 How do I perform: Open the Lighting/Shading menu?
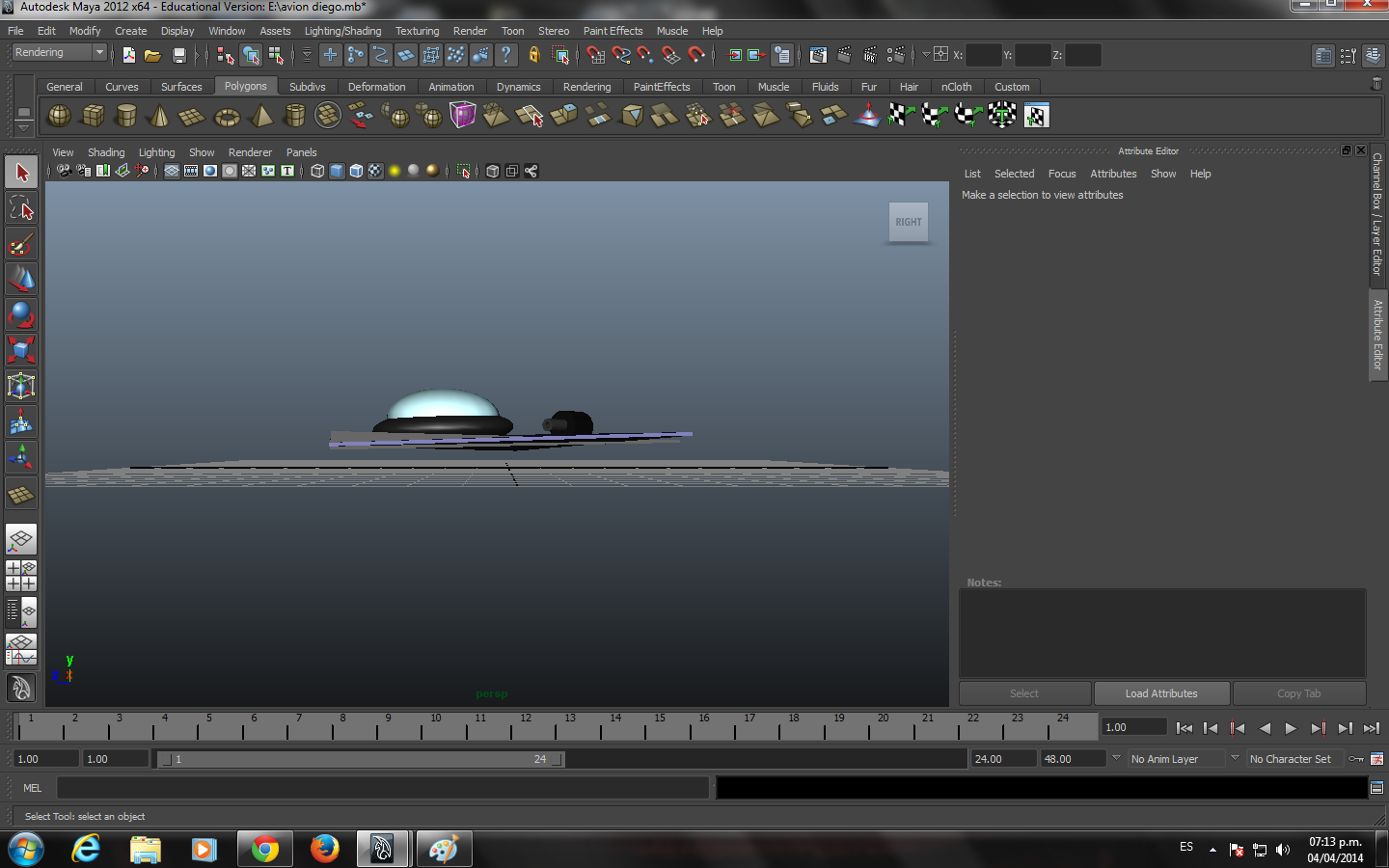pos(342,31)
